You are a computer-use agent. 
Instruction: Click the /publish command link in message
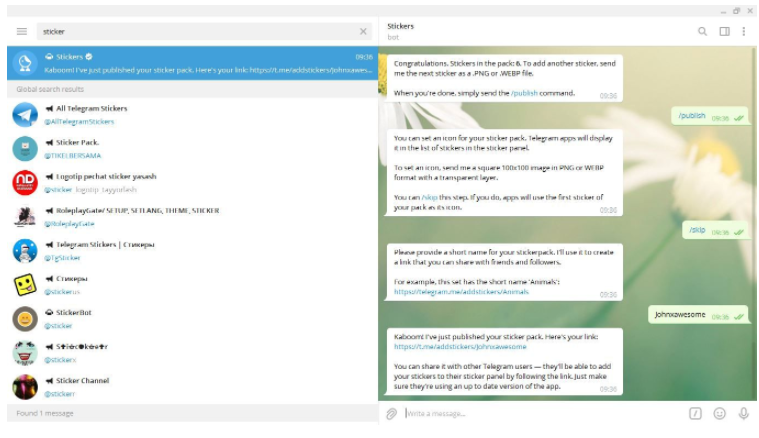click(524, 93)
